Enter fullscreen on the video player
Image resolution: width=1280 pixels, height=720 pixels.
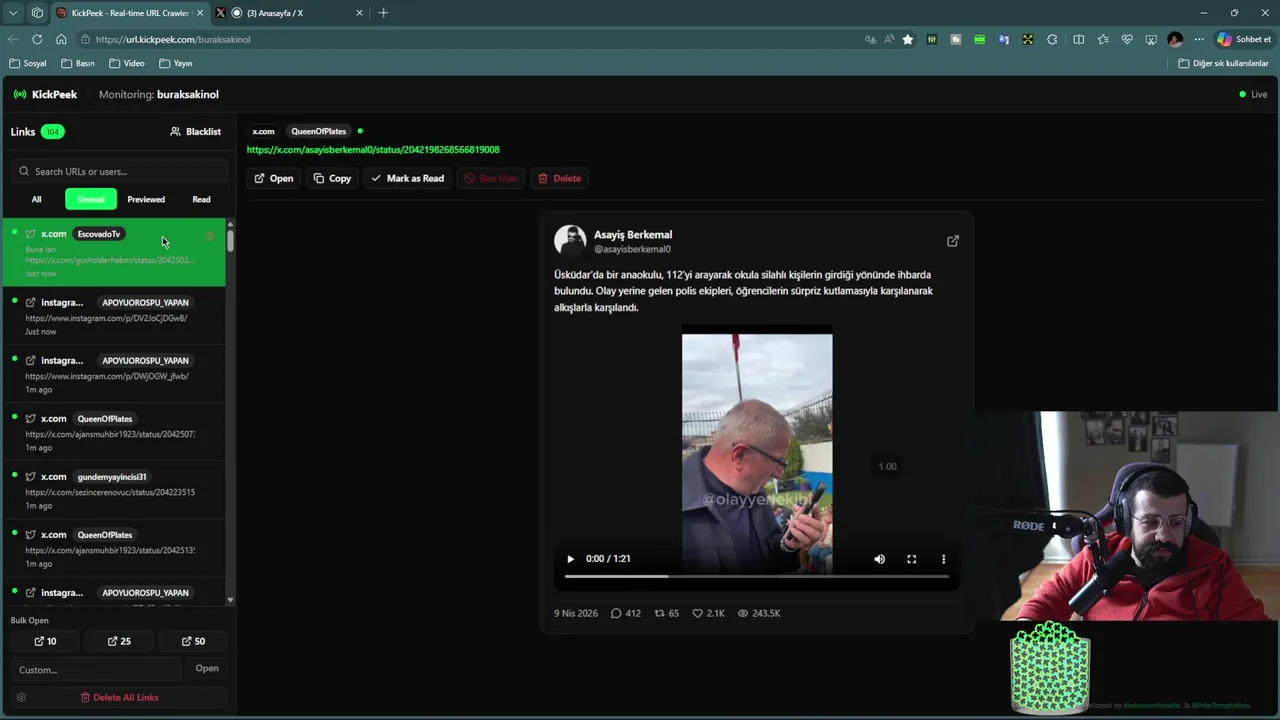tap(911, 559)
